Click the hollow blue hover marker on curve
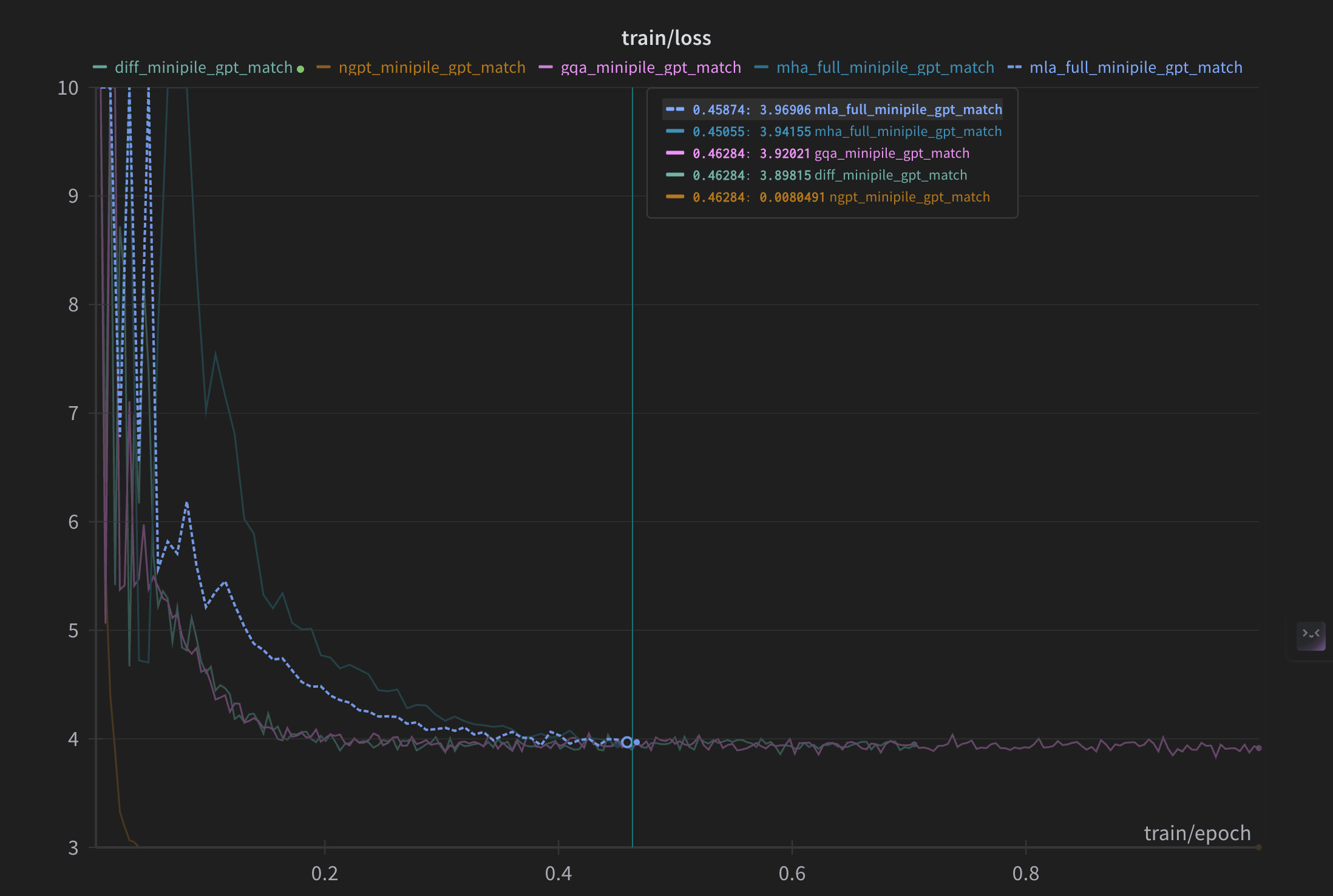Image resolution: width=1333 pixels, height=896 pixels. [627, 742]
